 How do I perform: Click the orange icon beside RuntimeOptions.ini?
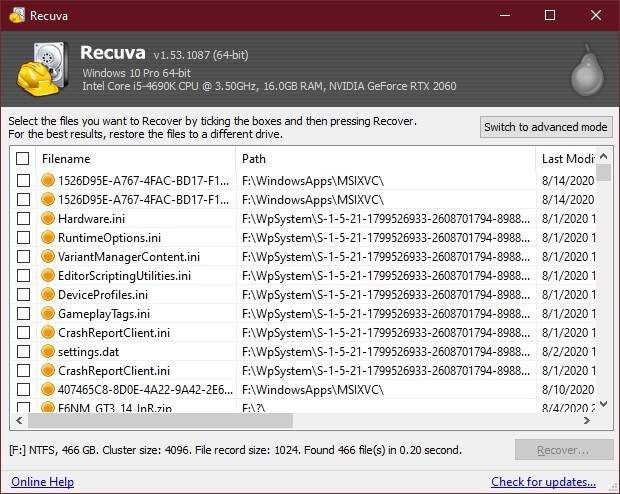48,237
